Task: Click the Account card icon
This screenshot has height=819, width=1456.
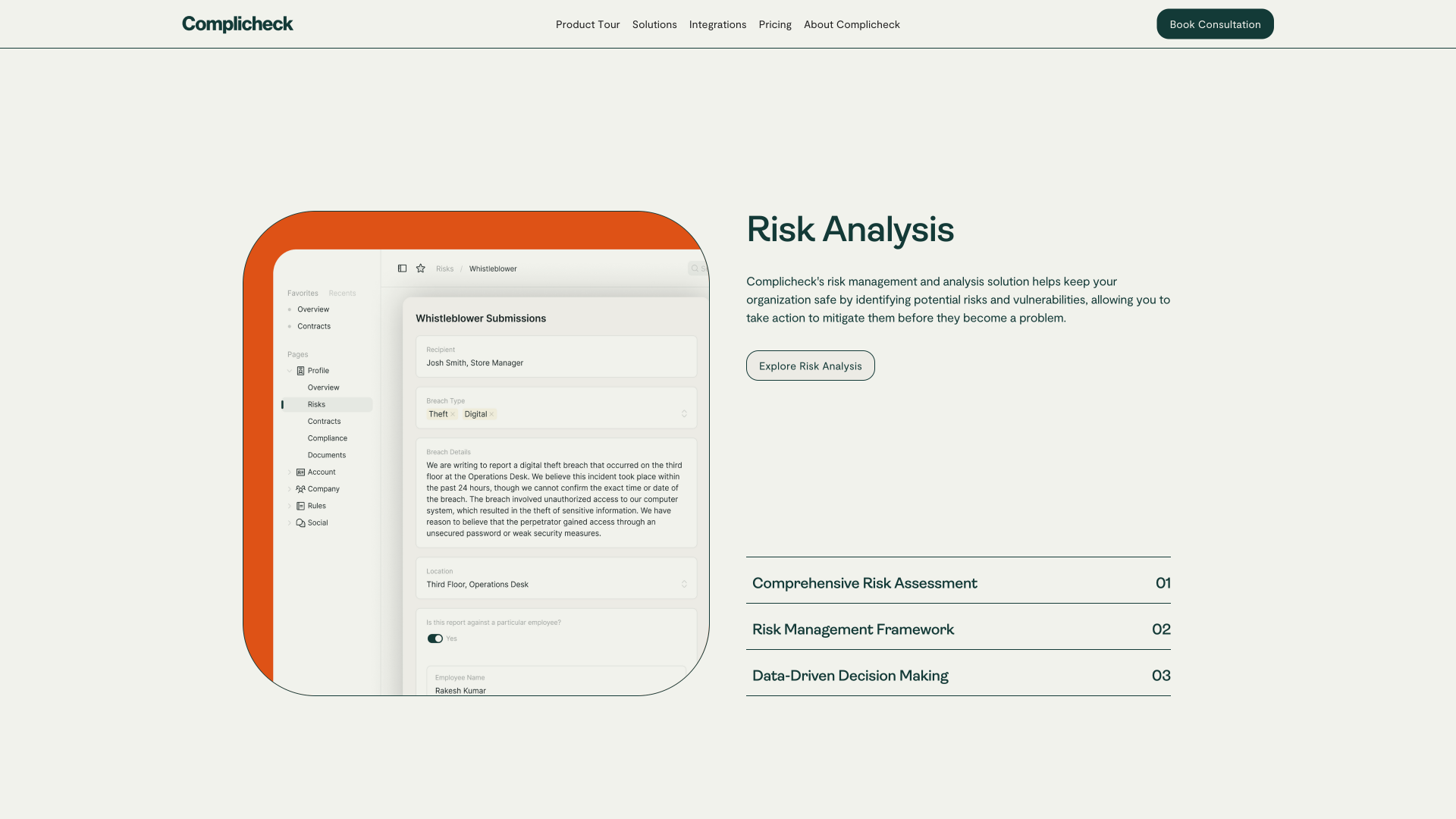Action: [x=300, y=472]
